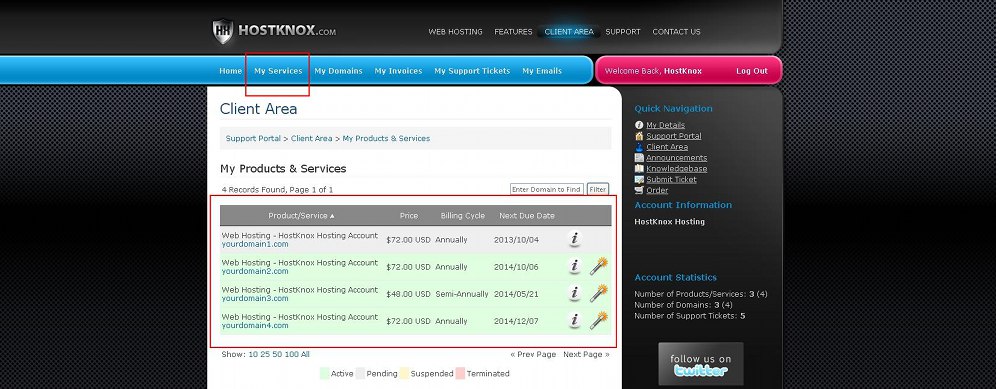Click the Client Area user icon
This screenshot has height=389, width=996.
click(x=639, y=147)
